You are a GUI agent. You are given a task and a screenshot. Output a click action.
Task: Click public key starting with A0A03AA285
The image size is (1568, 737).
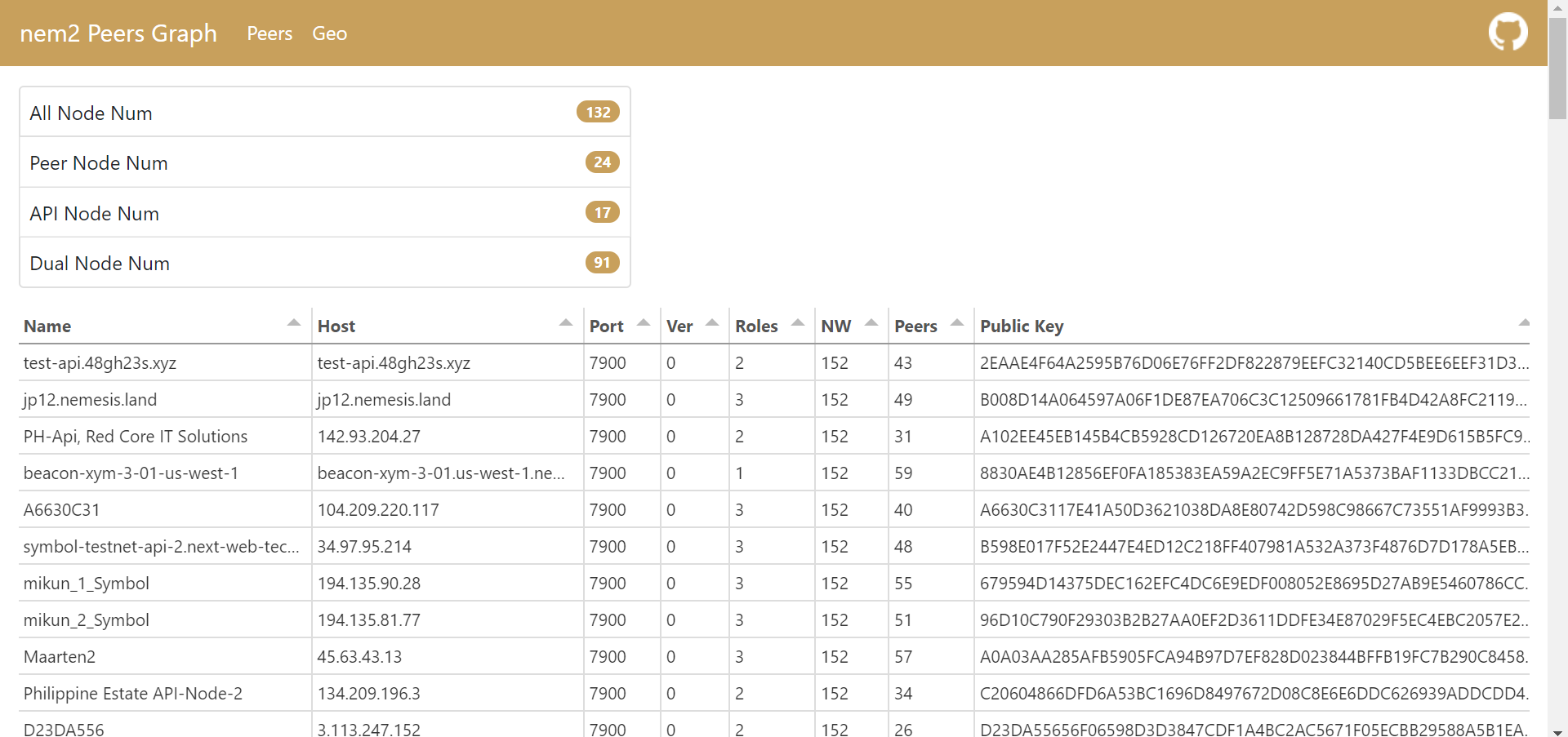(1252, 656)
